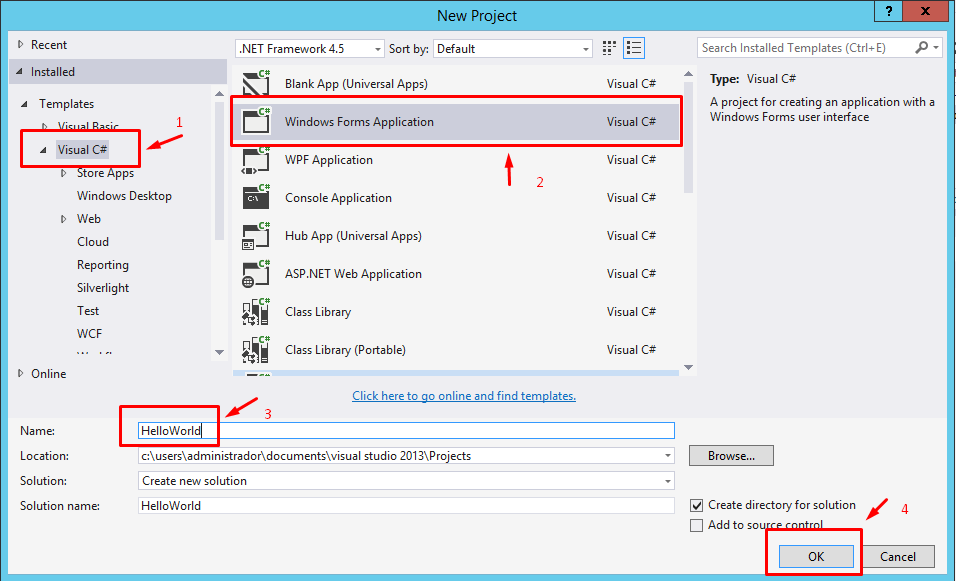
Task: Select the Blank App (Universal Apps) text
Action: (x=356, y=84)
